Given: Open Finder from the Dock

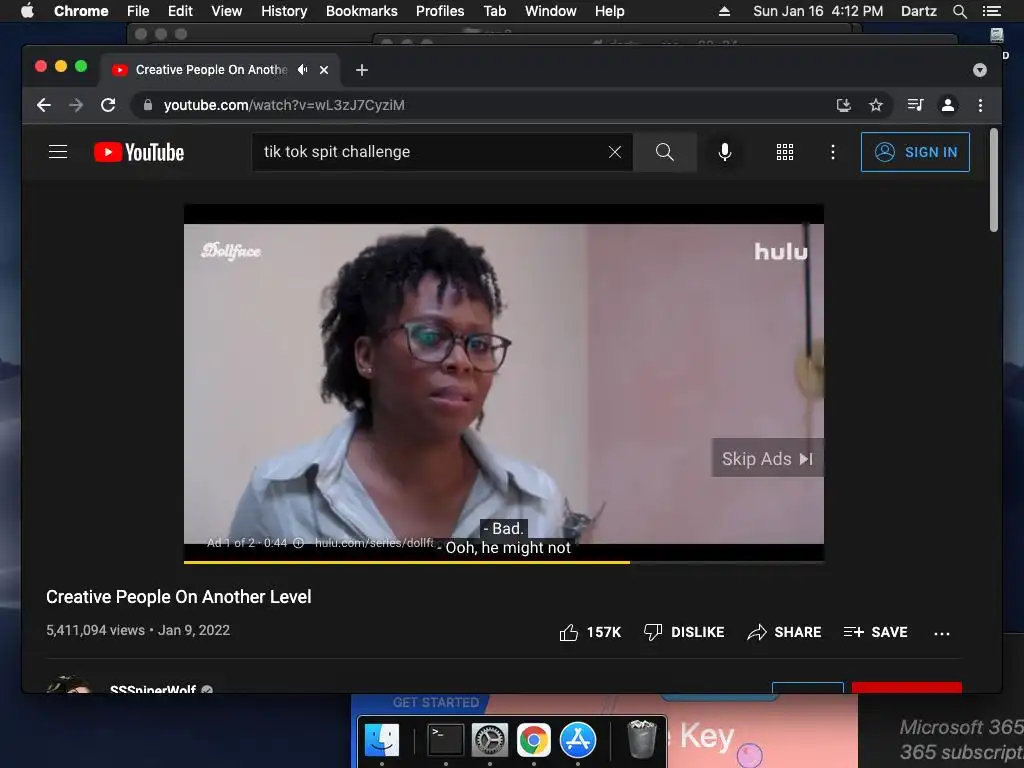Looking at the screenshot, I should coord(381,740).
